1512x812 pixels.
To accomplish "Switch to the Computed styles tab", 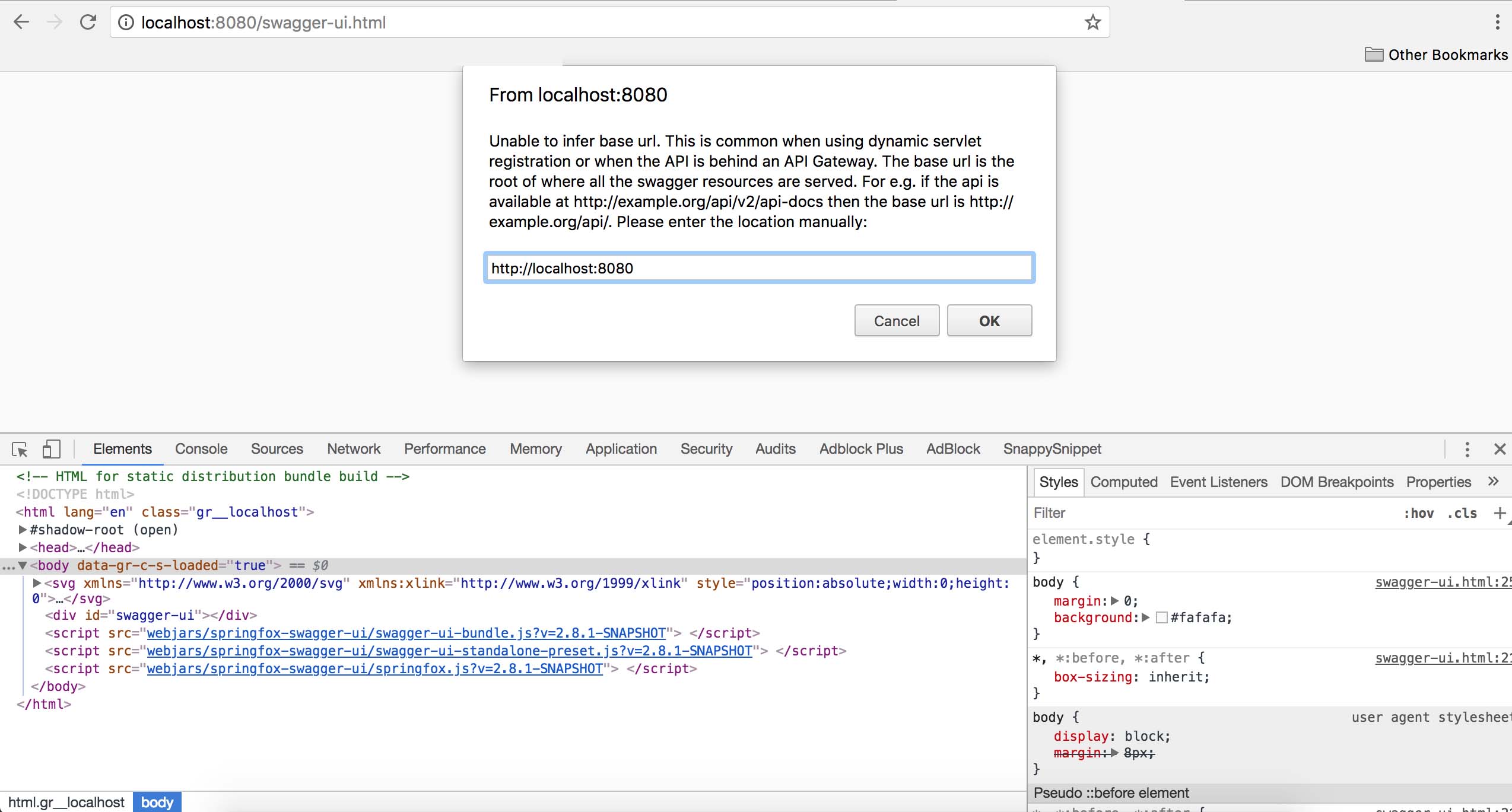I will [1123, 482].
